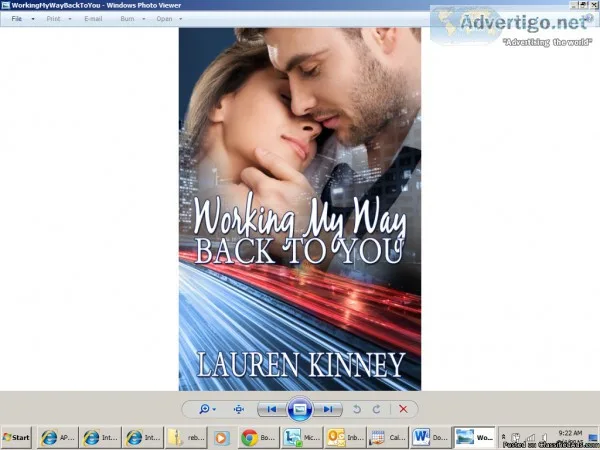Expand the File menu dropdown arrow
Viewport: 600px width, 450px height.
[33, 19]
